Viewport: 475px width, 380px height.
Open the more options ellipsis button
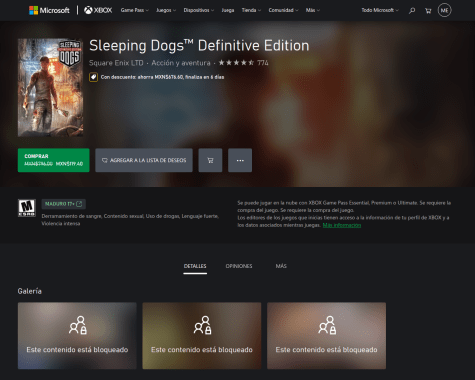(x=240, y=160)
